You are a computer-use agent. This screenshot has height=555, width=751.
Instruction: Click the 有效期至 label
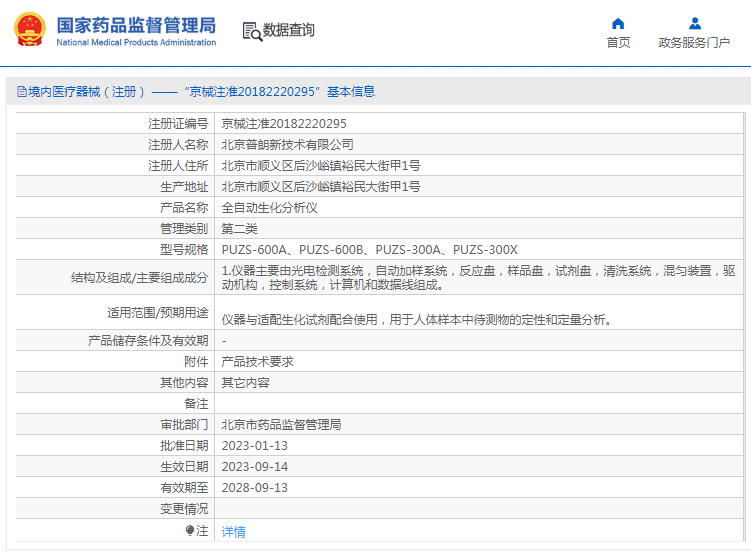(184, 488)
